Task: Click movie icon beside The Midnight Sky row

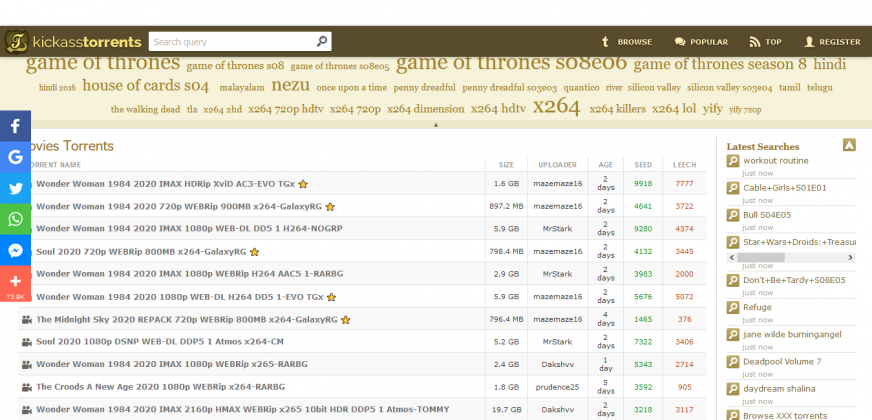Action: 26,320
